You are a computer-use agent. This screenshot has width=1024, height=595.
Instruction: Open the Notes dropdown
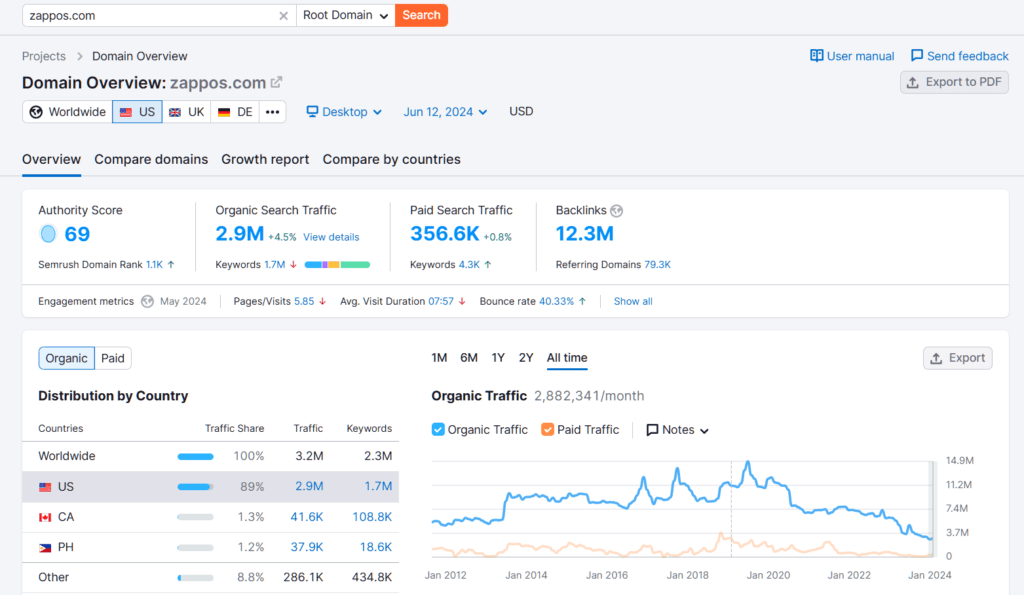click(x=677, y=430)
